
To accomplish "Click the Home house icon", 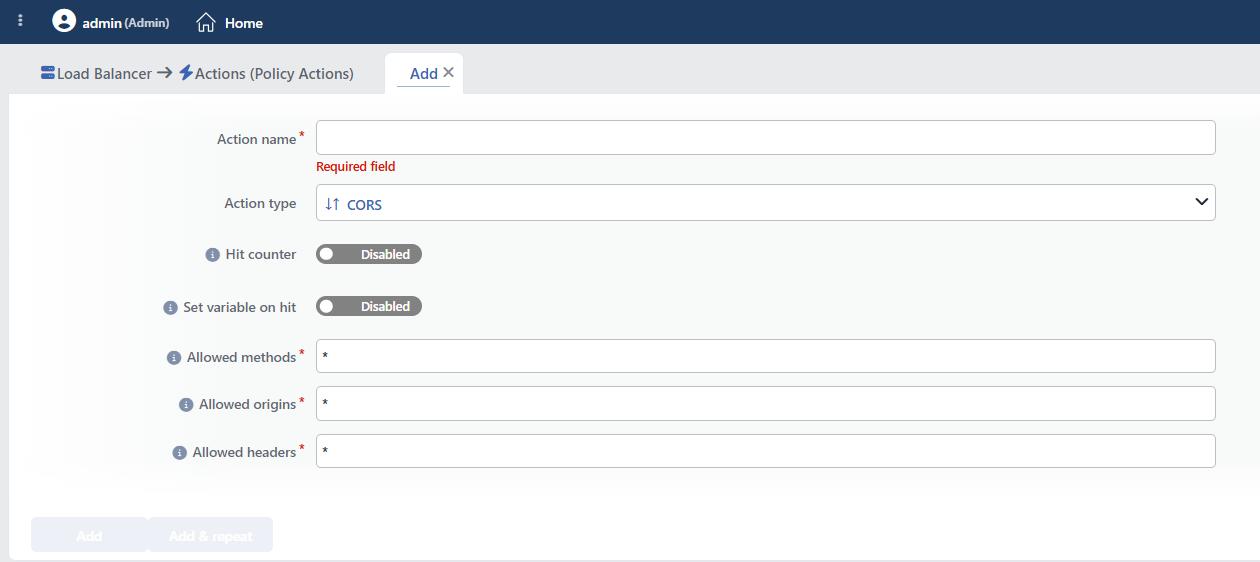I will tap(206, 22).
